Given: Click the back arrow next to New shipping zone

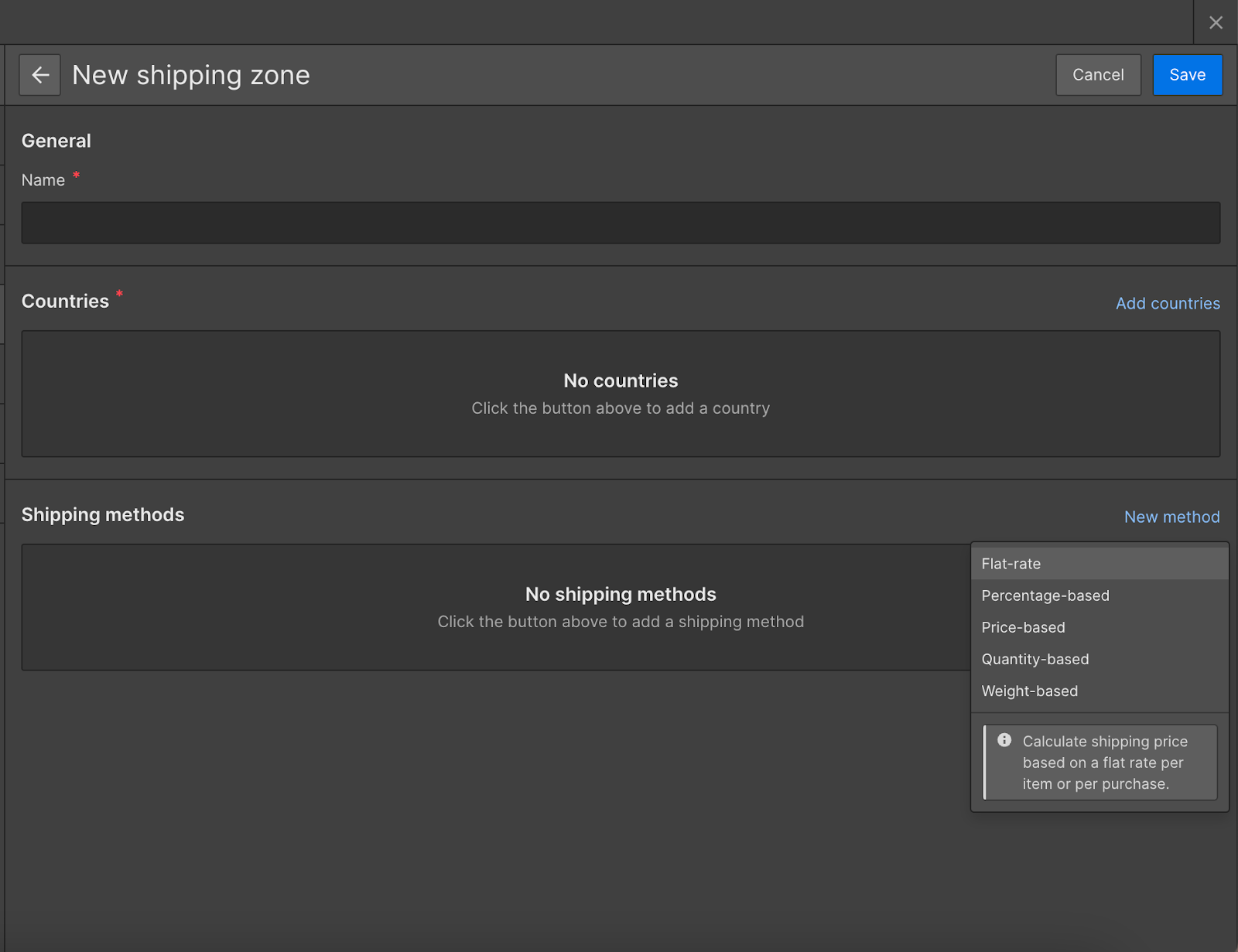Looking at the screenshot, I should pyautogui.click(x=39, y=74).
